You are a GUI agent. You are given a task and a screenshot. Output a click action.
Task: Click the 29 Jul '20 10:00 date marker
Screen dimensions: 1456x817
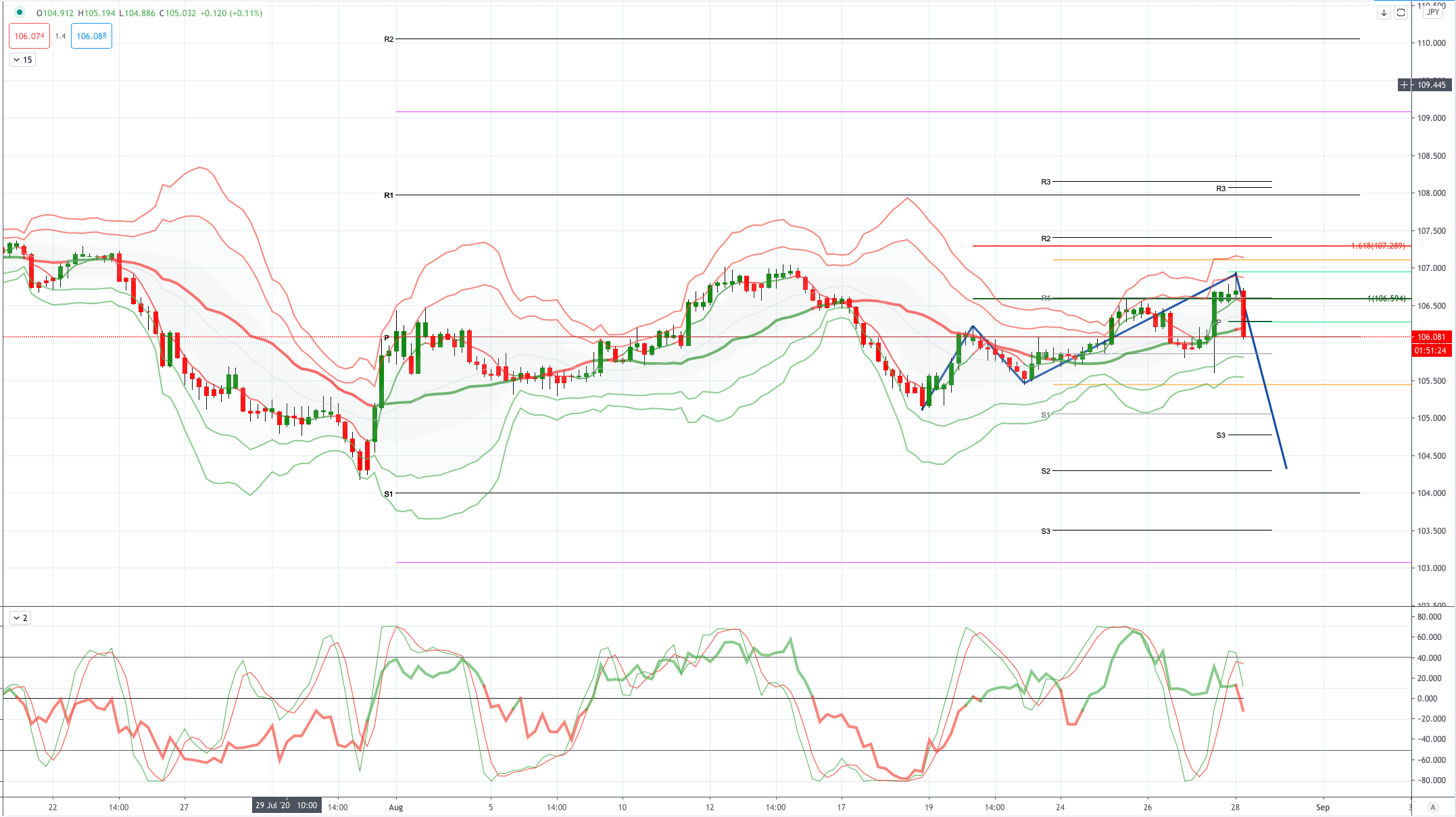[x=287, y=806]
